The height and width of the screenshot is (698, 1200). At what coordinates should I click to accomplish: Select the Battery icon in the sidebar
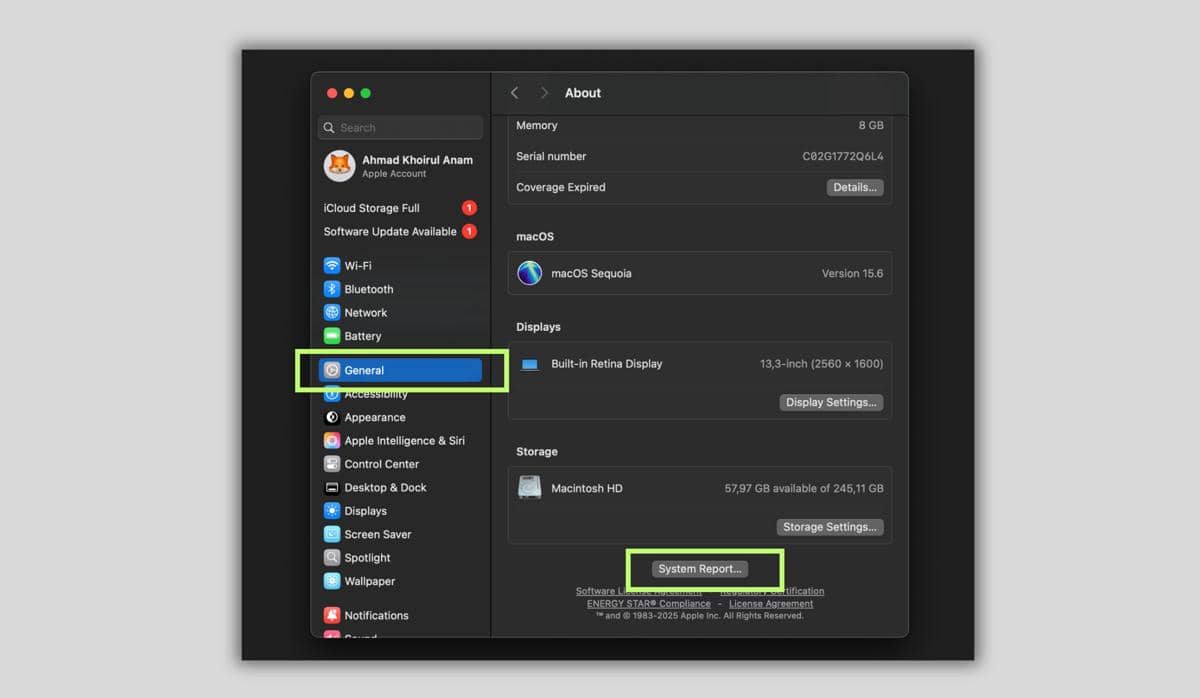[x=333, y=336]
